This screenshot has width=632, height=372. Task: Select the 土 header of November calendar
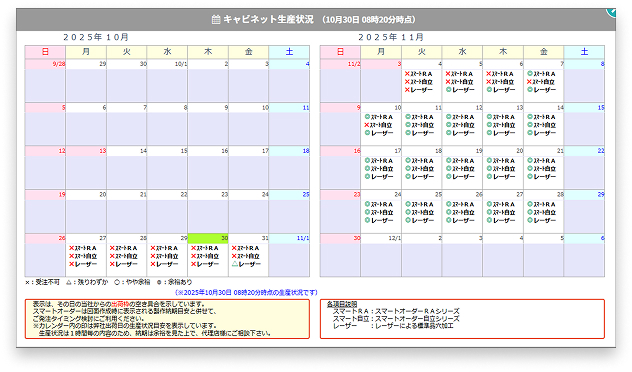[584, 52]
